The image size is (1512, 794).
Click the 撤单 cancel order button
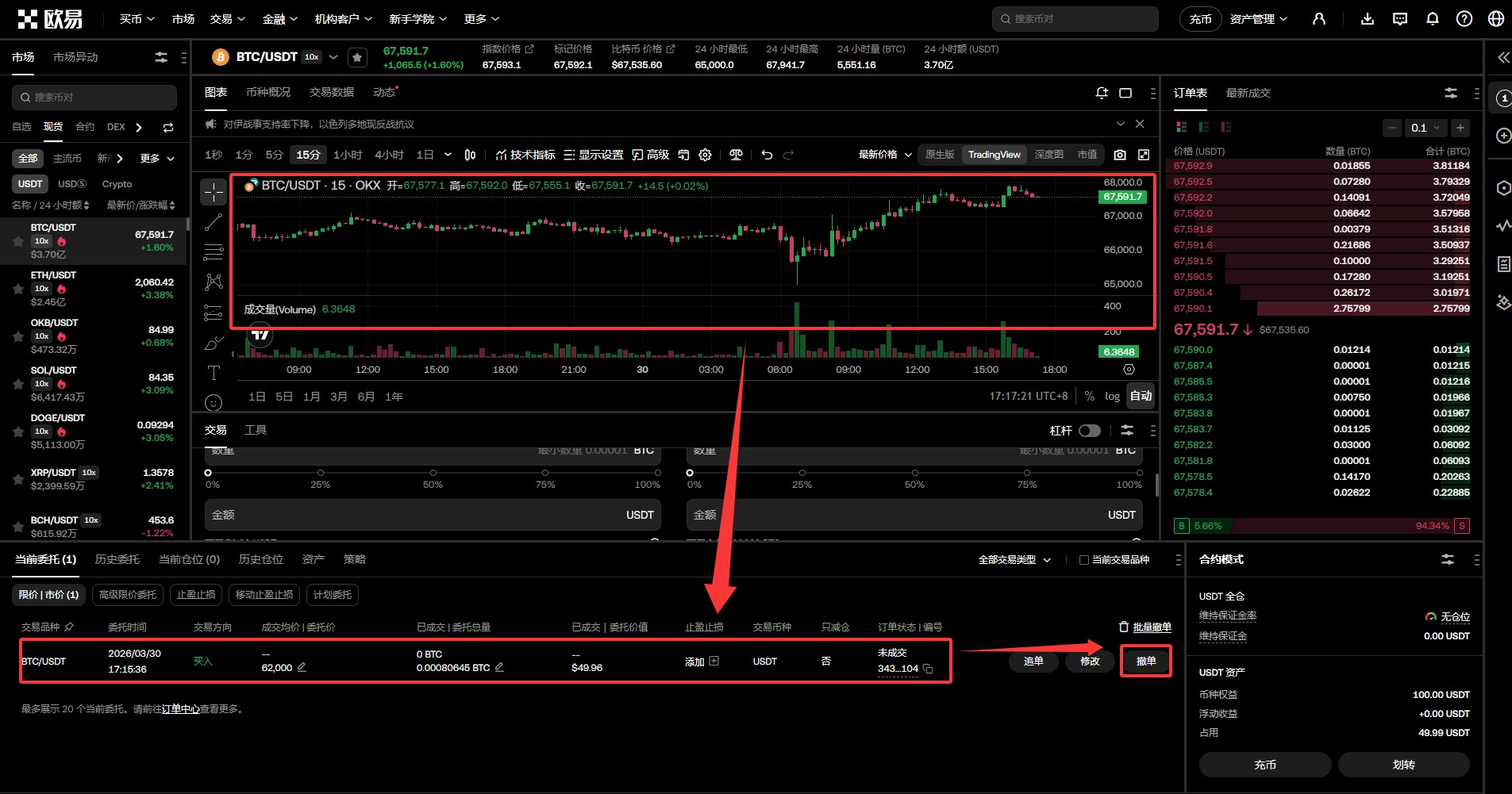tap(1145, 662)
